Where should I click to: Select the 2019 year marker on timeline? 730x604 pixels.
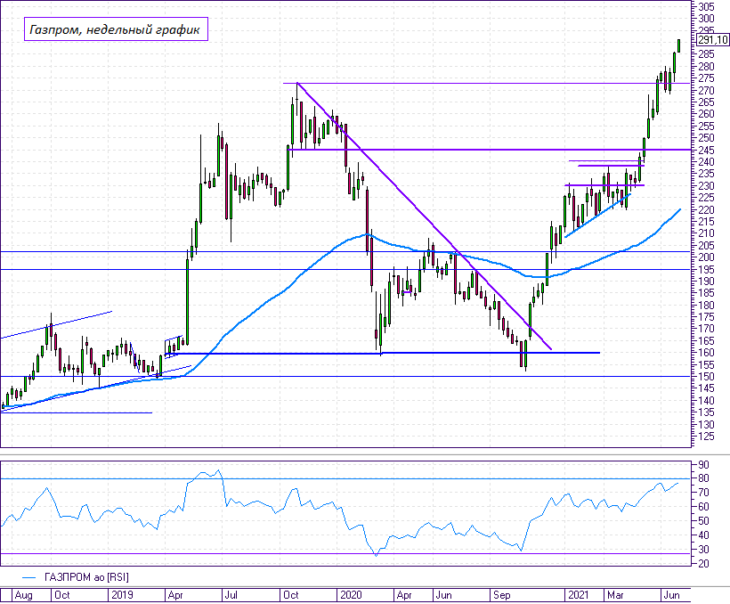pyautogui.click(x=122, y=595)
